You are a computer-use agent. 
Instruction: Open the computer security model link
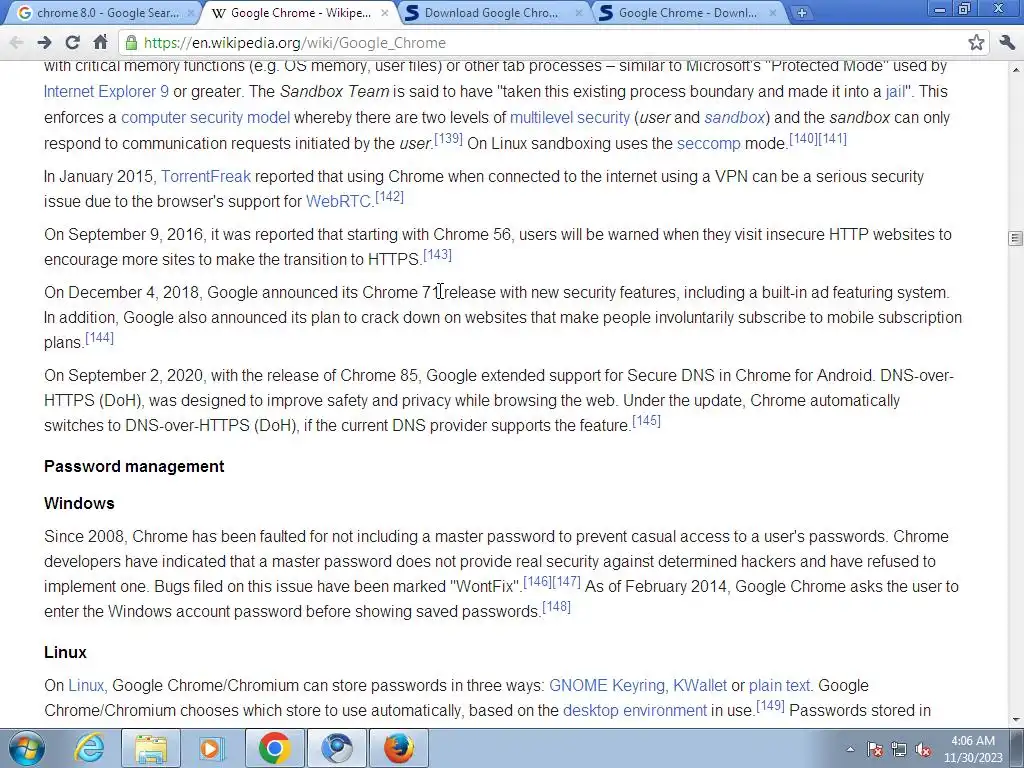tap(205, 118)
